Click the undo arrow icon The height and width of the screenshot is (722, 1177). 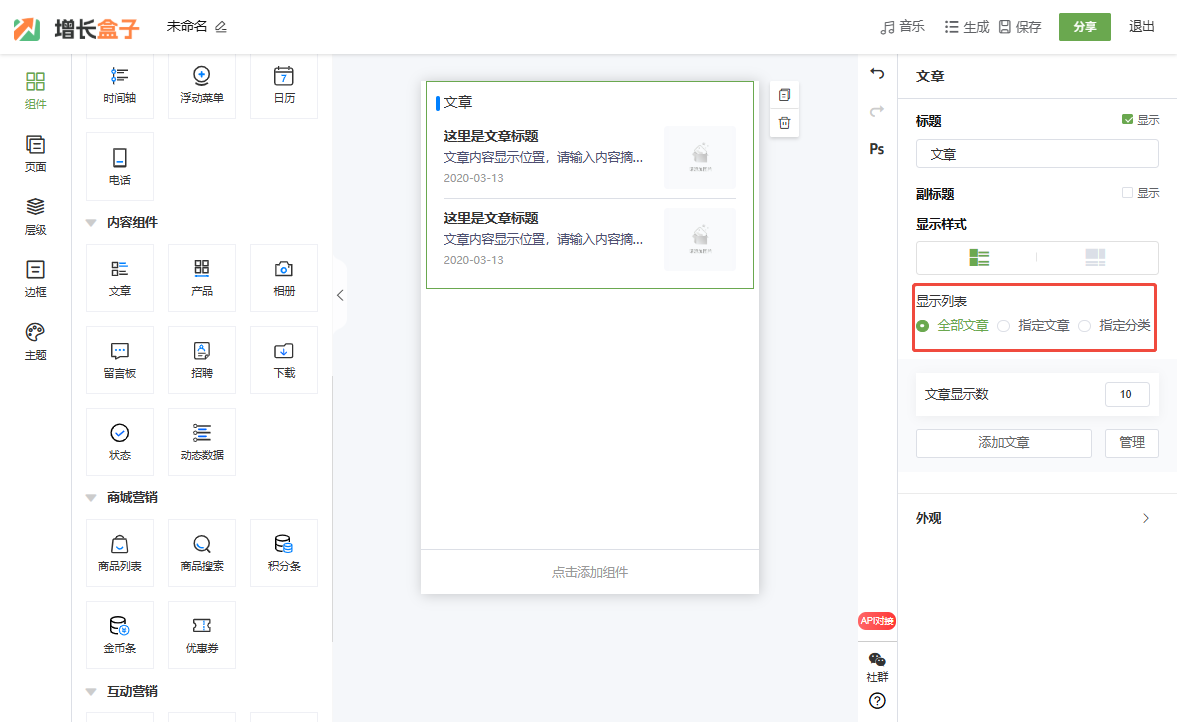click(x=877, y=74)
